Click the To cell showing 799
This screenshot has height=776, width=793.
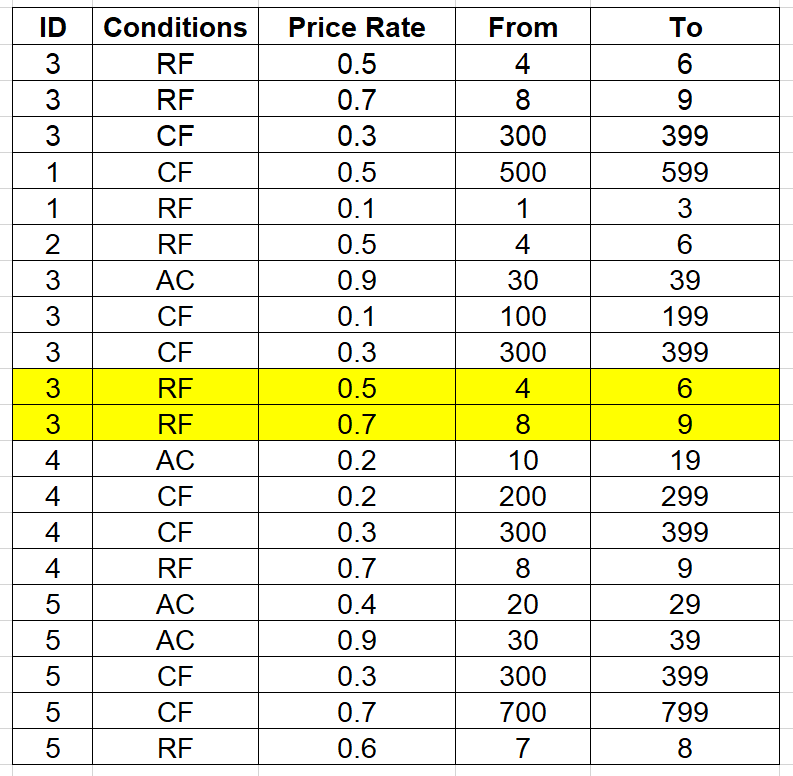click(686, 712)
